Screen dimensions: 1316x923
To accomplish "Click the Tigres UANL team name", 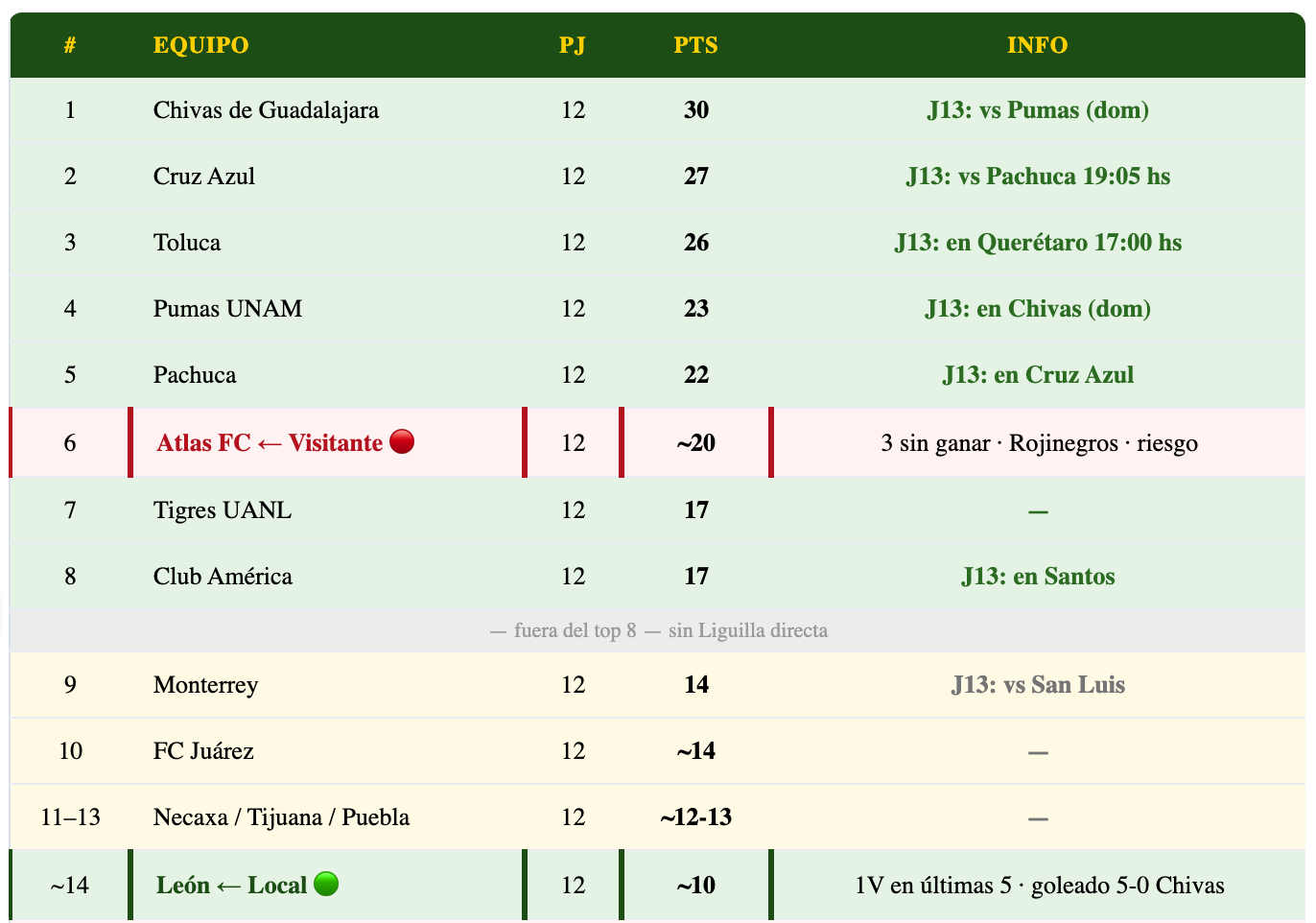I will [223, 510].
